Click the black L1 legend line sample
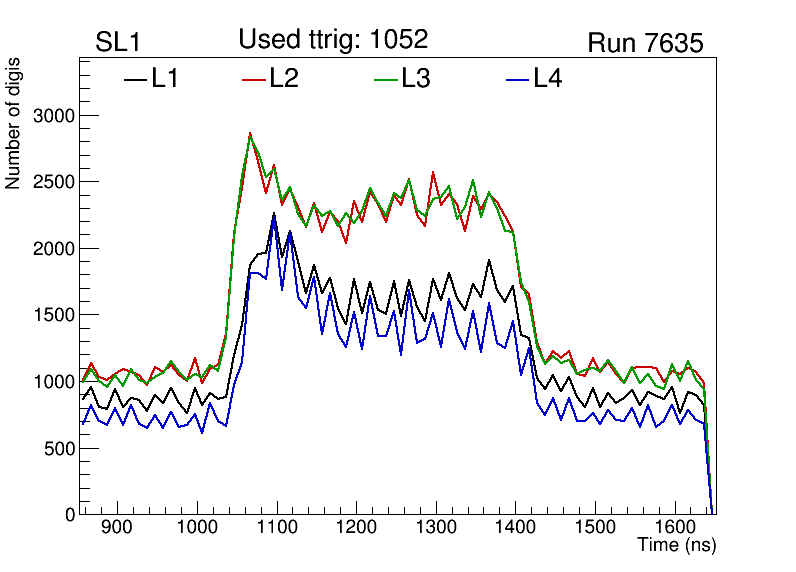Screen dimensions: 796x572 click(x=135, y=79)
